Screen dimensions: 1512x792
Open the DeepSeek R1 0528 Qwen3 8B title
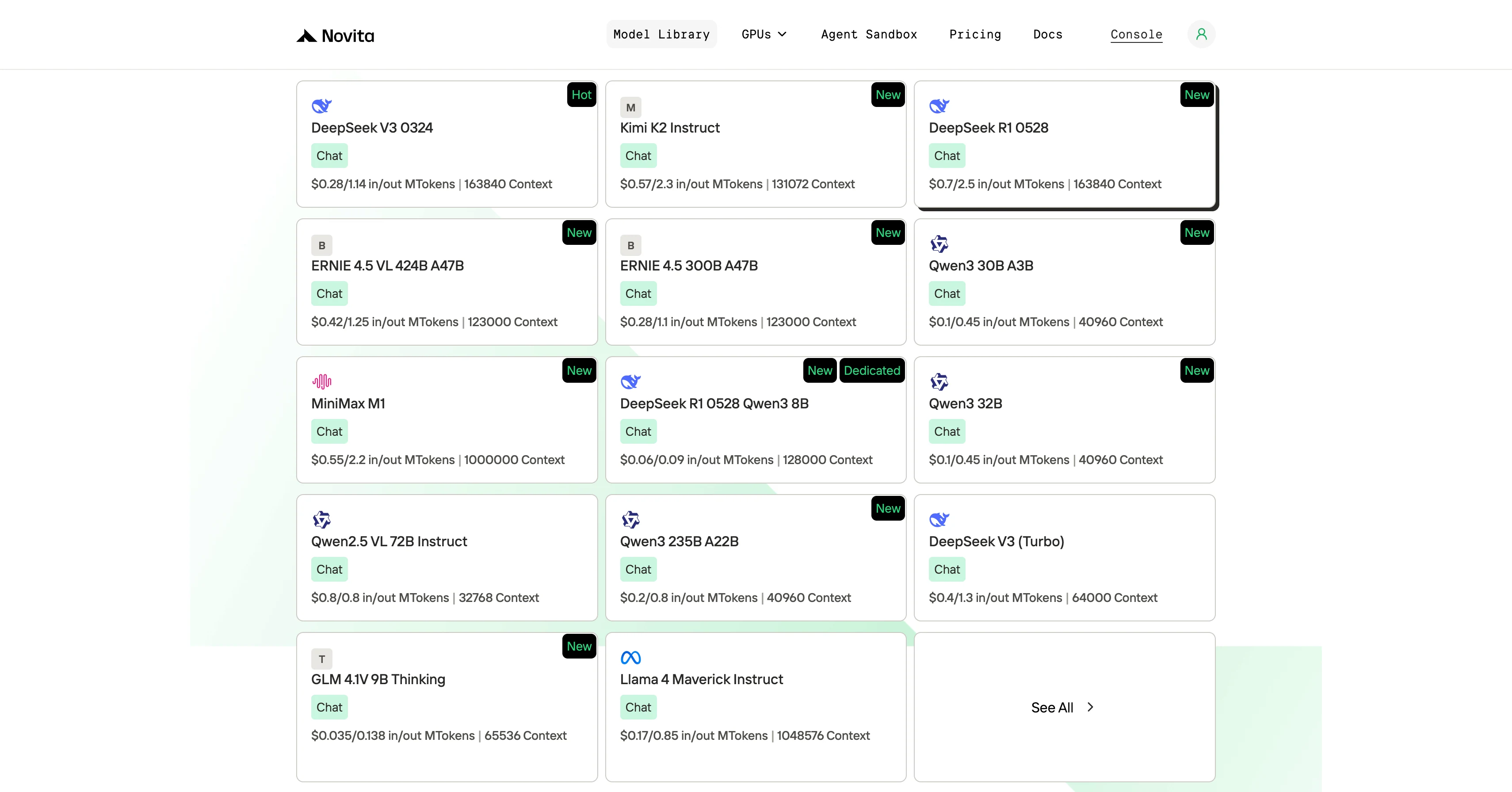point(714,404)
